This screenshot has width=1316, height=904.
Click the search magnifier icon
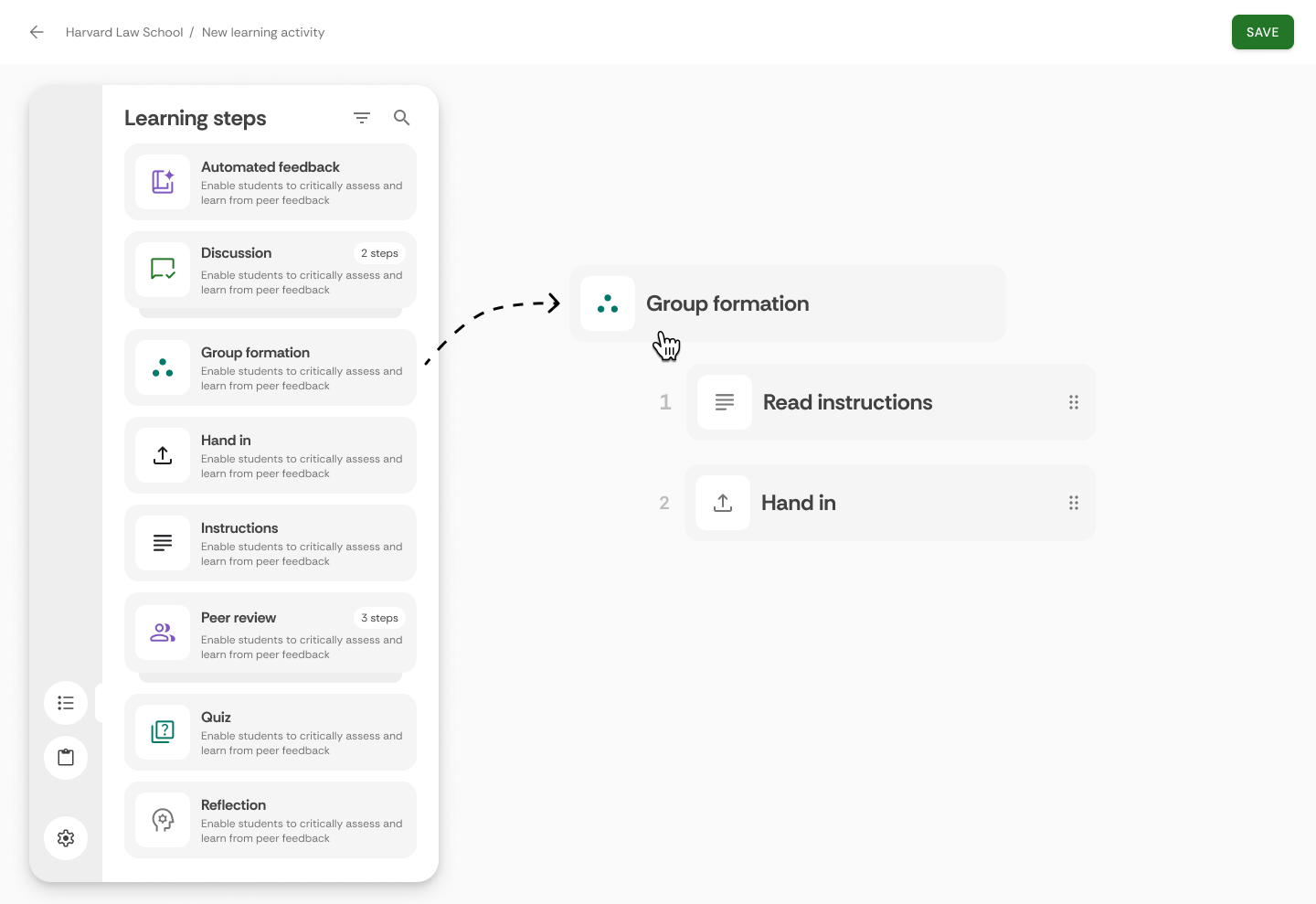click(401, 118)
